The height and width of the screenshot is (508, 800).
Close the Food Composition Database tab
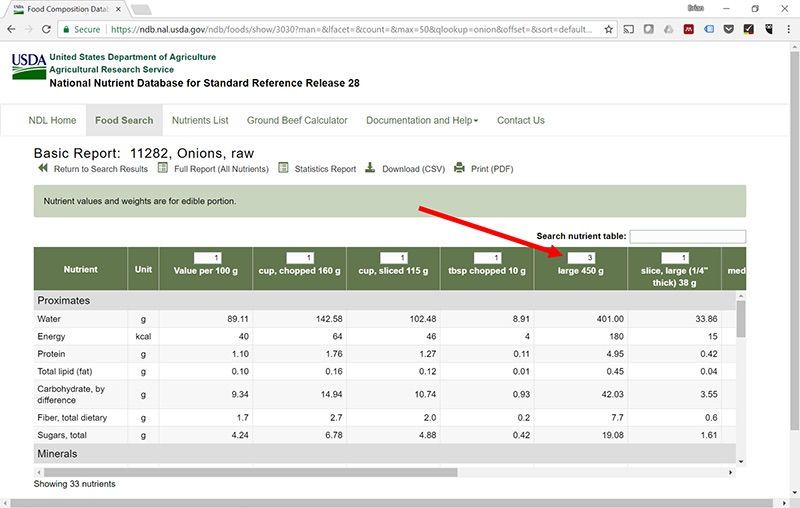118,9
